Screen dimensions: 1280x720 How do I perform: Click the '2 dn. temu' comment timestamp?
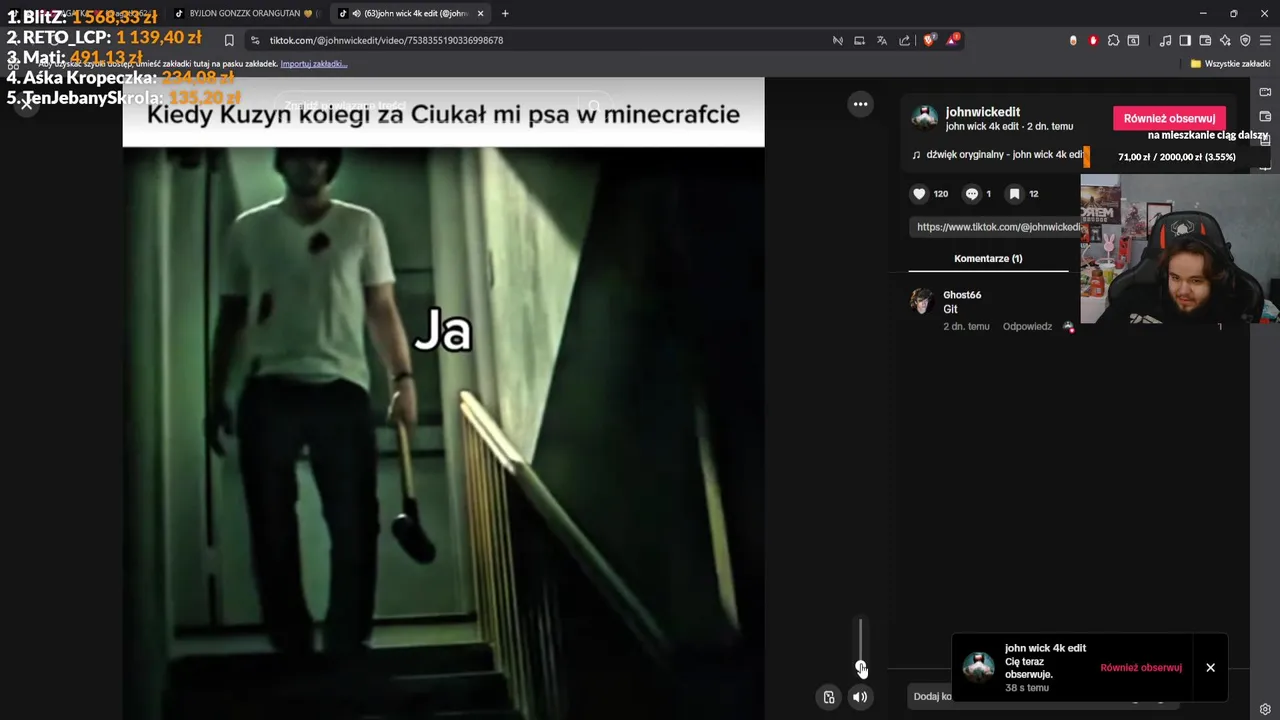(966, 326)
